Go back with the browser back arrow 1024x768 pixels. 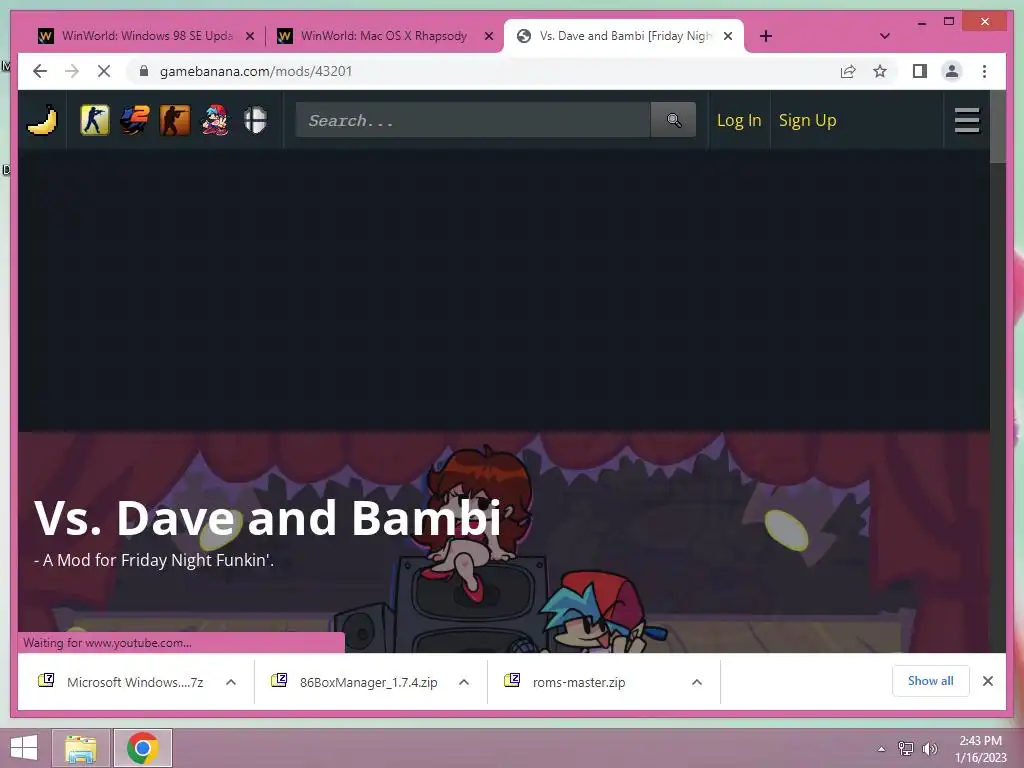(x=40, y=71)
